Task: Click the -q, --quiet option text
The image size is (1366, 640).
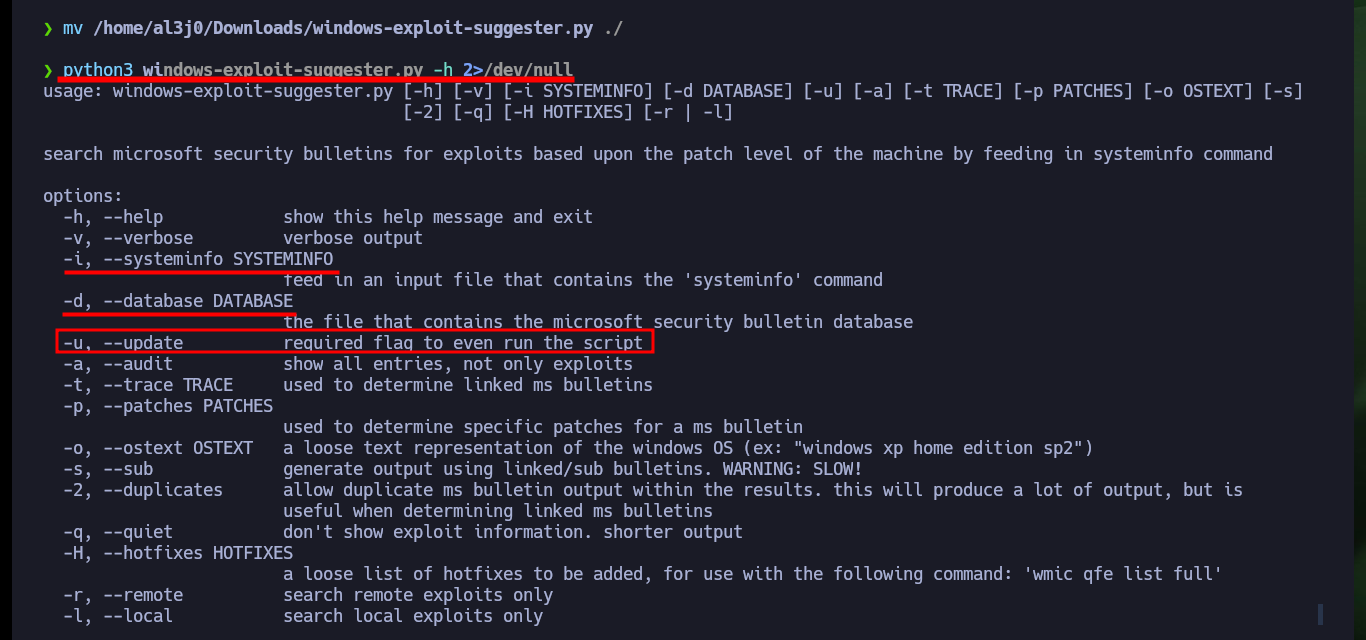Action: [x=118, y=532]
